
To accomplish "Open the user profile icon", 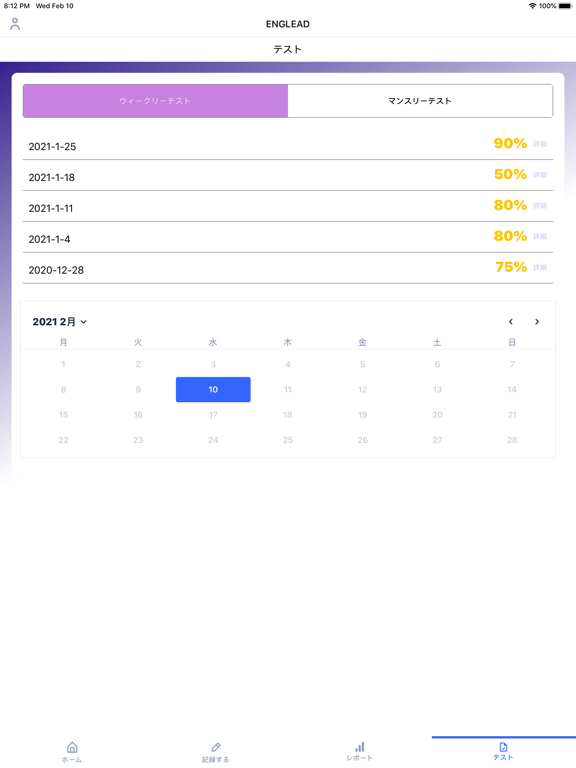I will tap(15, 24).
